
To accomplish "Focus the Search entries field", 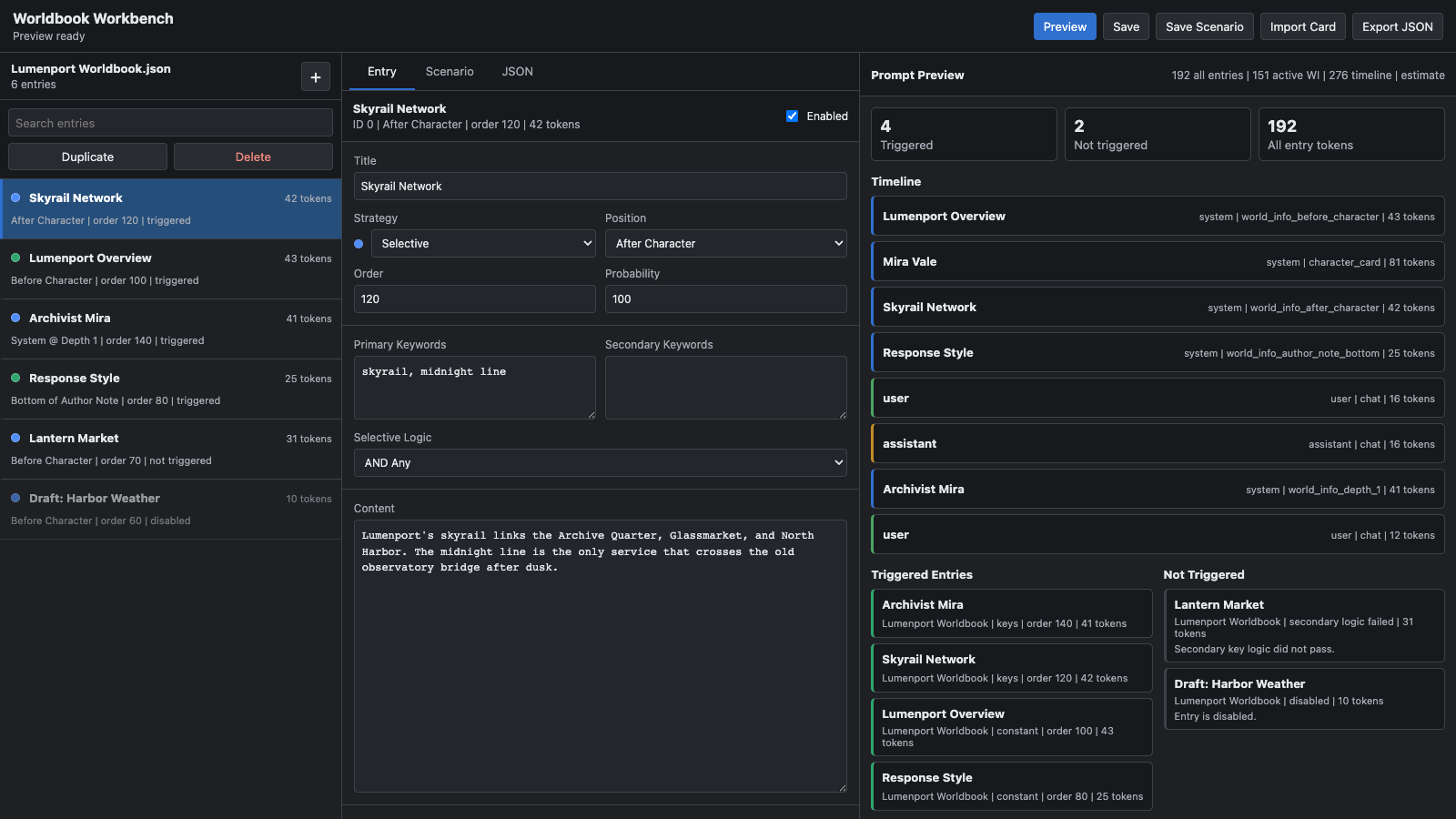I will [170, 123].
